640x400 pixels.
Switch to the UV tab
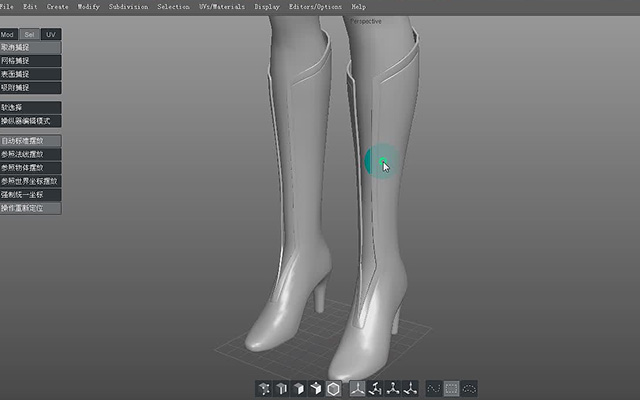pos(51,34)
